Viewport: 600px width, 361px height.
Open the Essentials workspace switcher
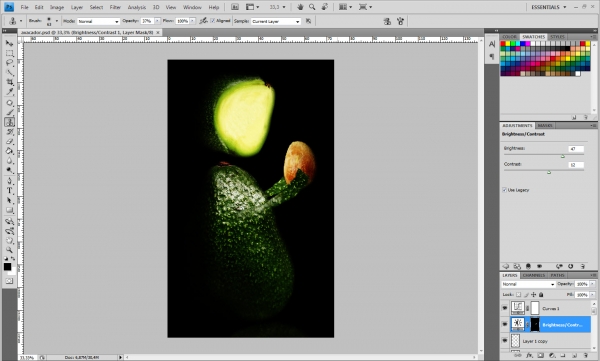click(x=548, y=7)
